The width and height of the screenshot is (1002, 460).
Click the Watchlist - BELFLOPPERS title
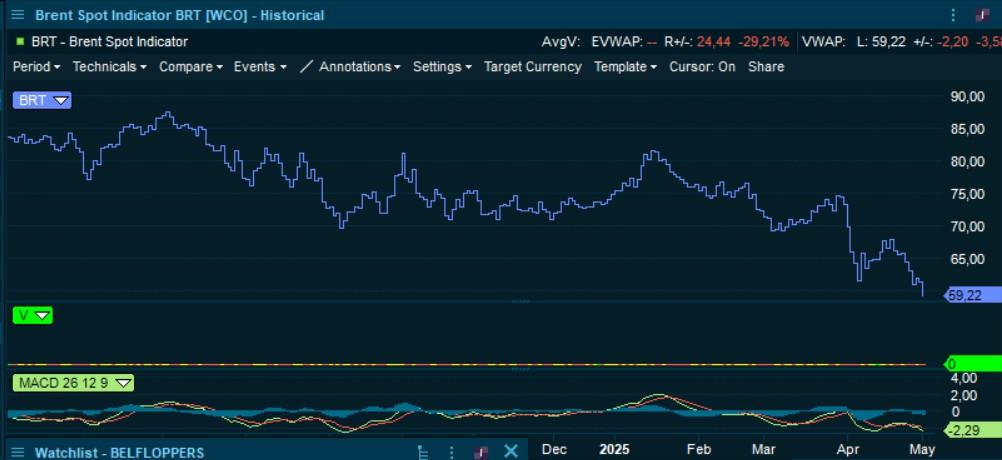119,452
